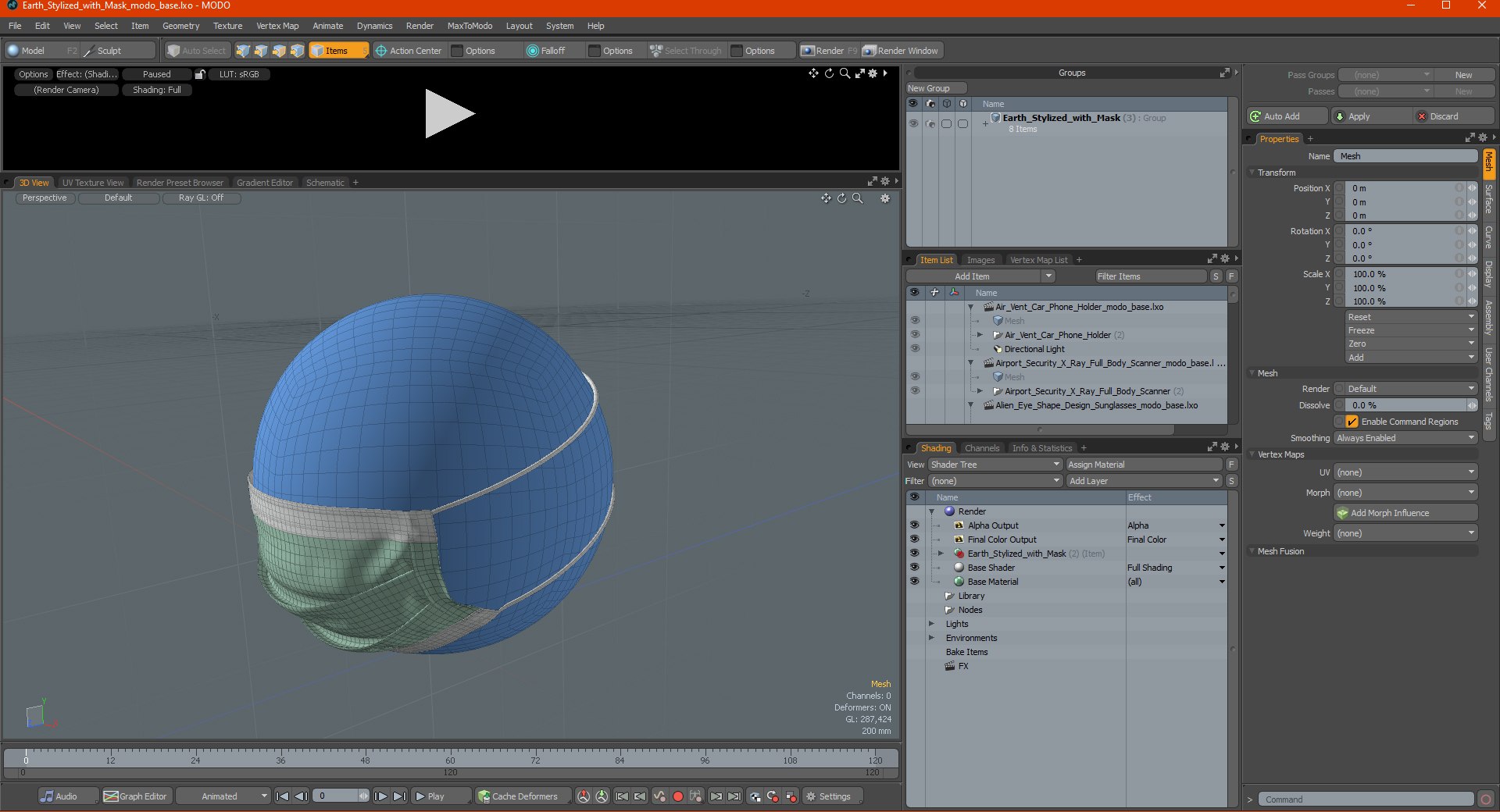Switch to UV Texture View tab
1500x812 pixels.
pos(93,183)
